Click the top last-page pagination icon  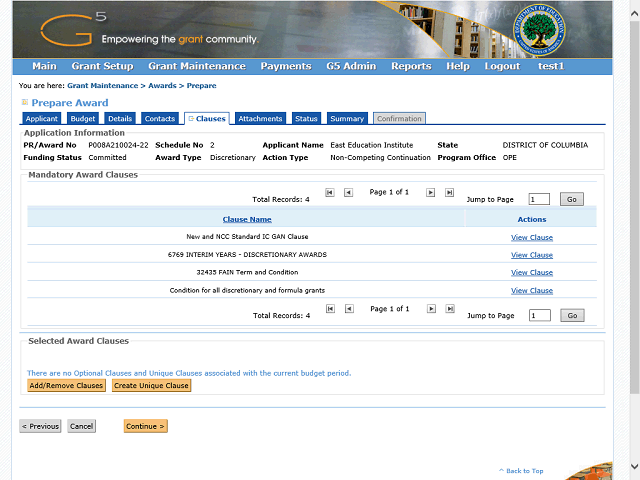(x=449, y=192)
